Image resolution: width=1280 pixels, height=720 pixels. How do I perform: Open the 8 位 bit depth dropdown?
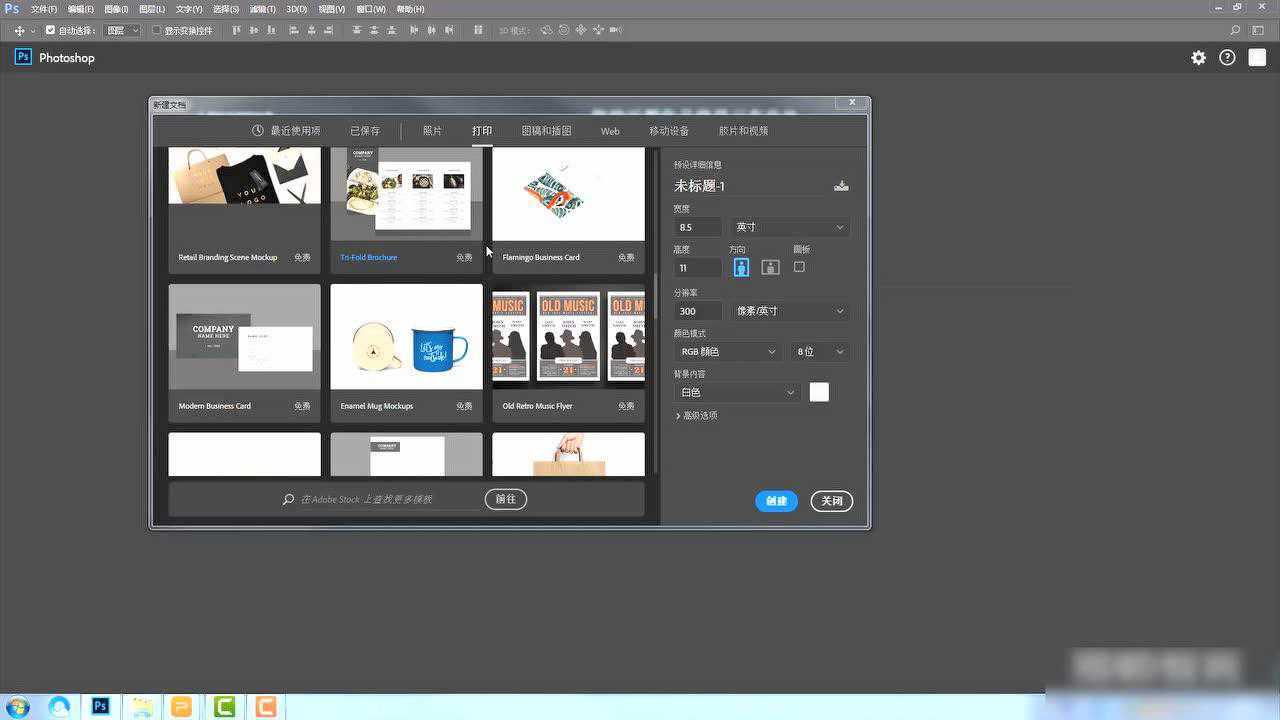820,352
